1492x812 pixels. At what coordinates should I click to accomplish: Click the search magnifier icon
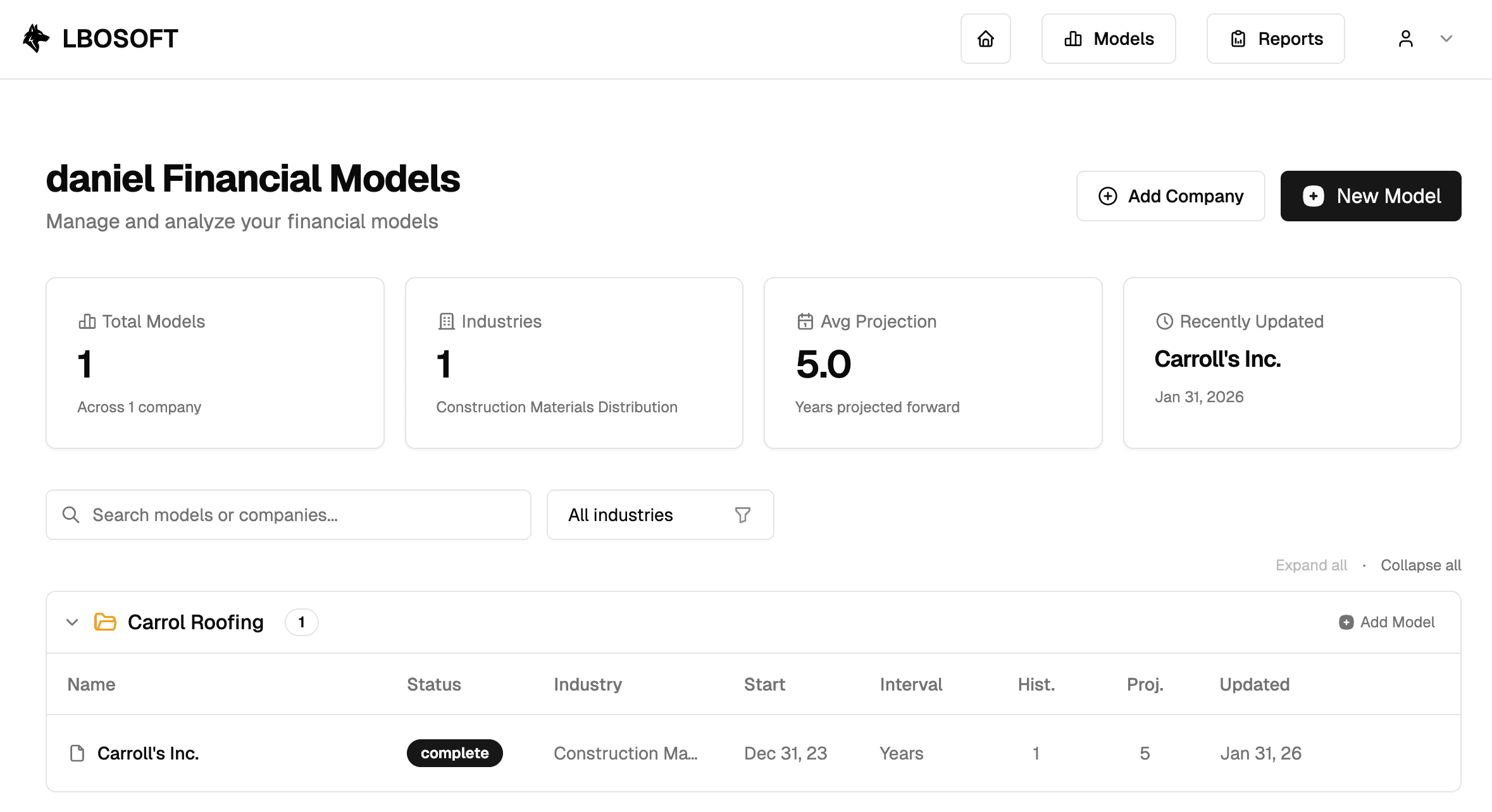pos(71,515)
